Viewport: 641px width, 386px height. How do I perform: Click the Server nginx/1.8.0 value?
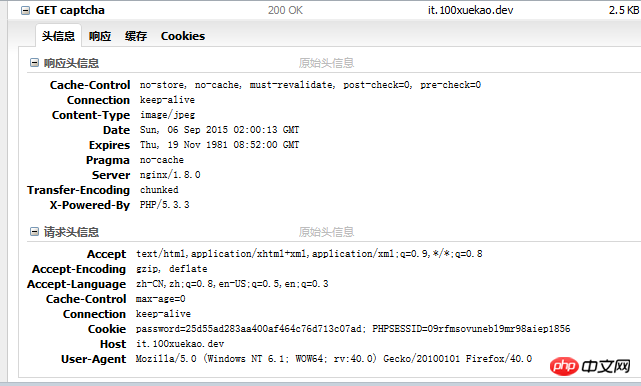[170, 175]
